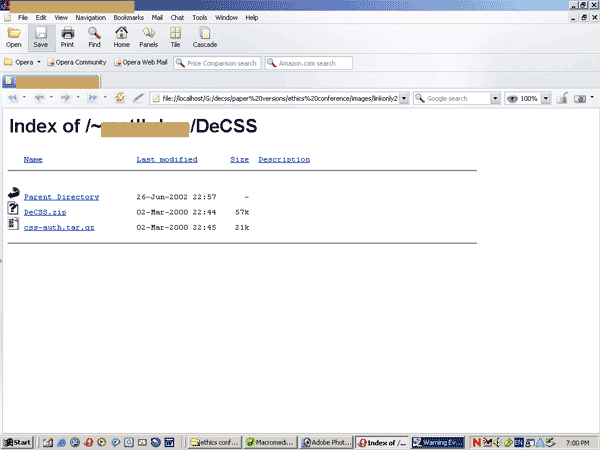The height and width of the screenshot is (450, 600).
Task: Click the Print toolbar icon
Action: [67, 38]
